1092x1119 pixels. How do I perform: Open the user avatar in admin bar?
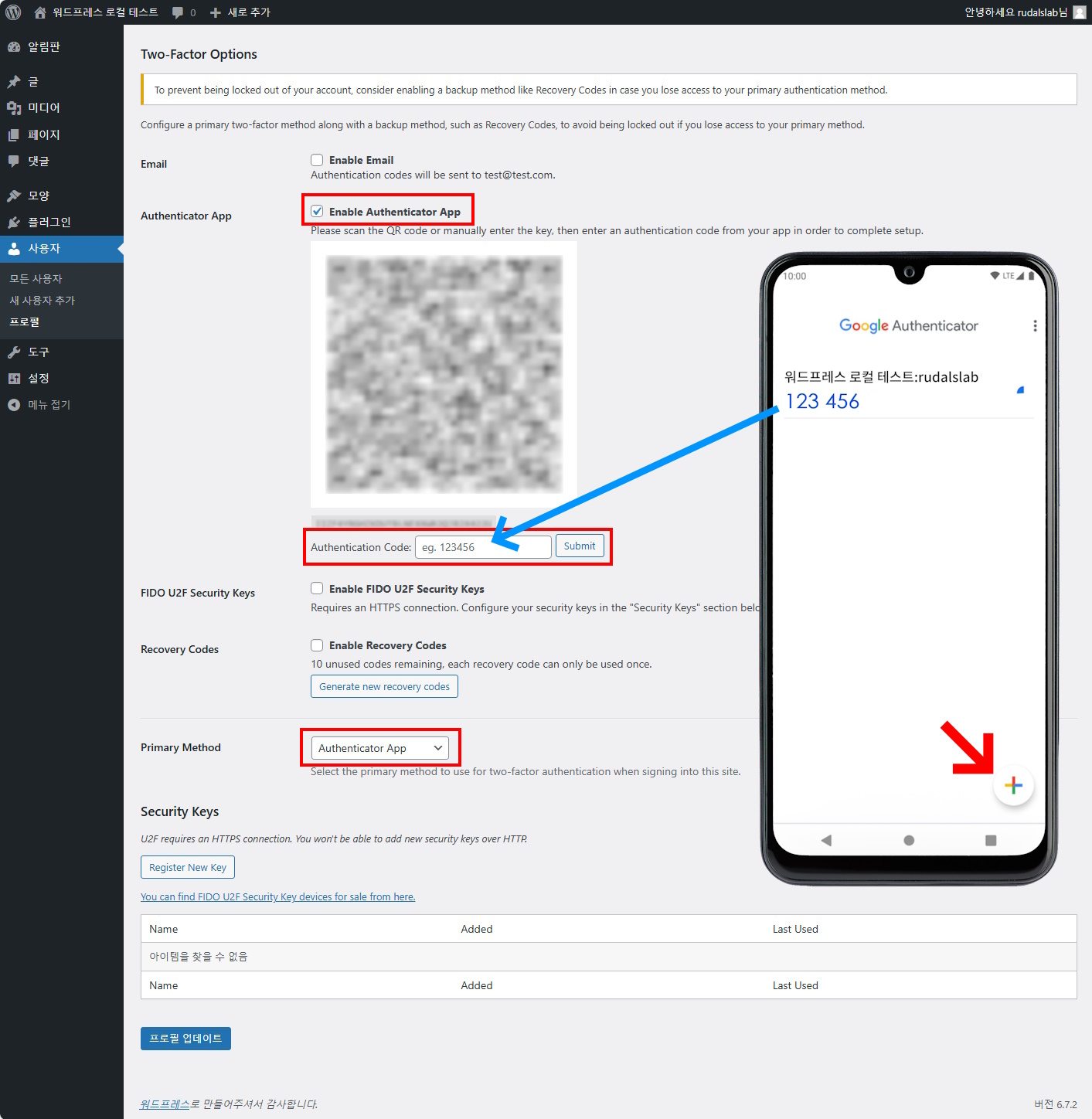pyautogui.click(x=1080, y=12)
